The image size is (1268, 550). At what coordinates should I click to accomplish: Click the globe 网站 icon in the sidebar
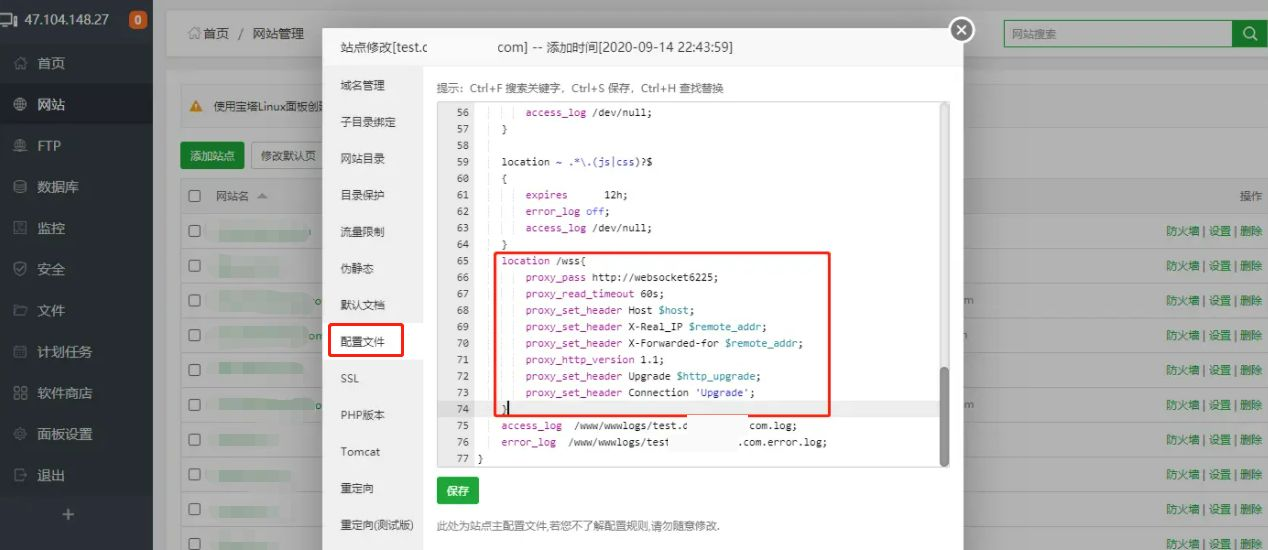[x=20, y=104]
